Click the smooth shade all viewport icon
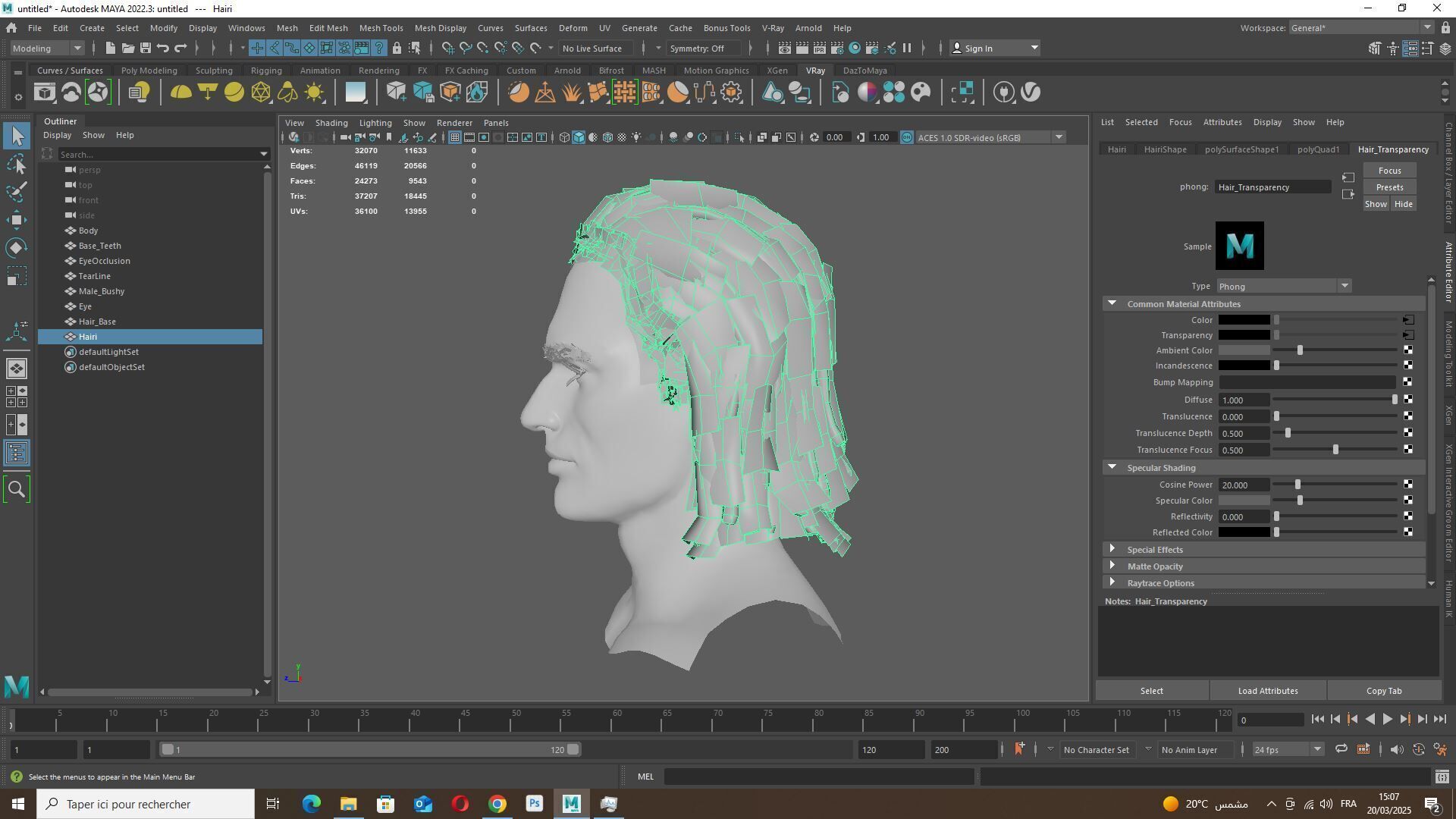The image size is (1456, 819). [x=579, y=138]
